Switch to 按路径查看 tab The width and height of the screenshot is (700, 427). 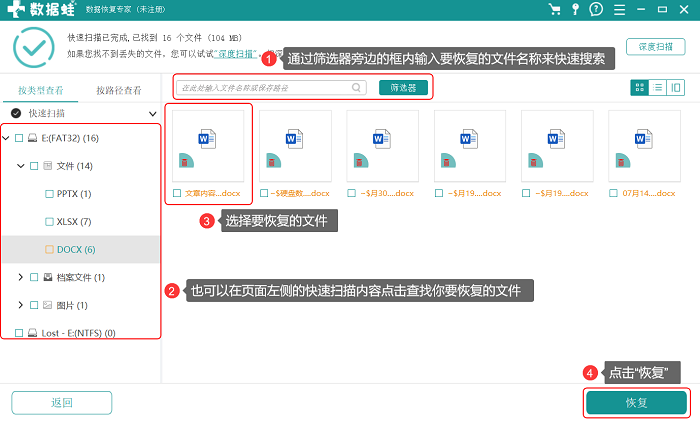pyautogui.click(x=119, y=91)
